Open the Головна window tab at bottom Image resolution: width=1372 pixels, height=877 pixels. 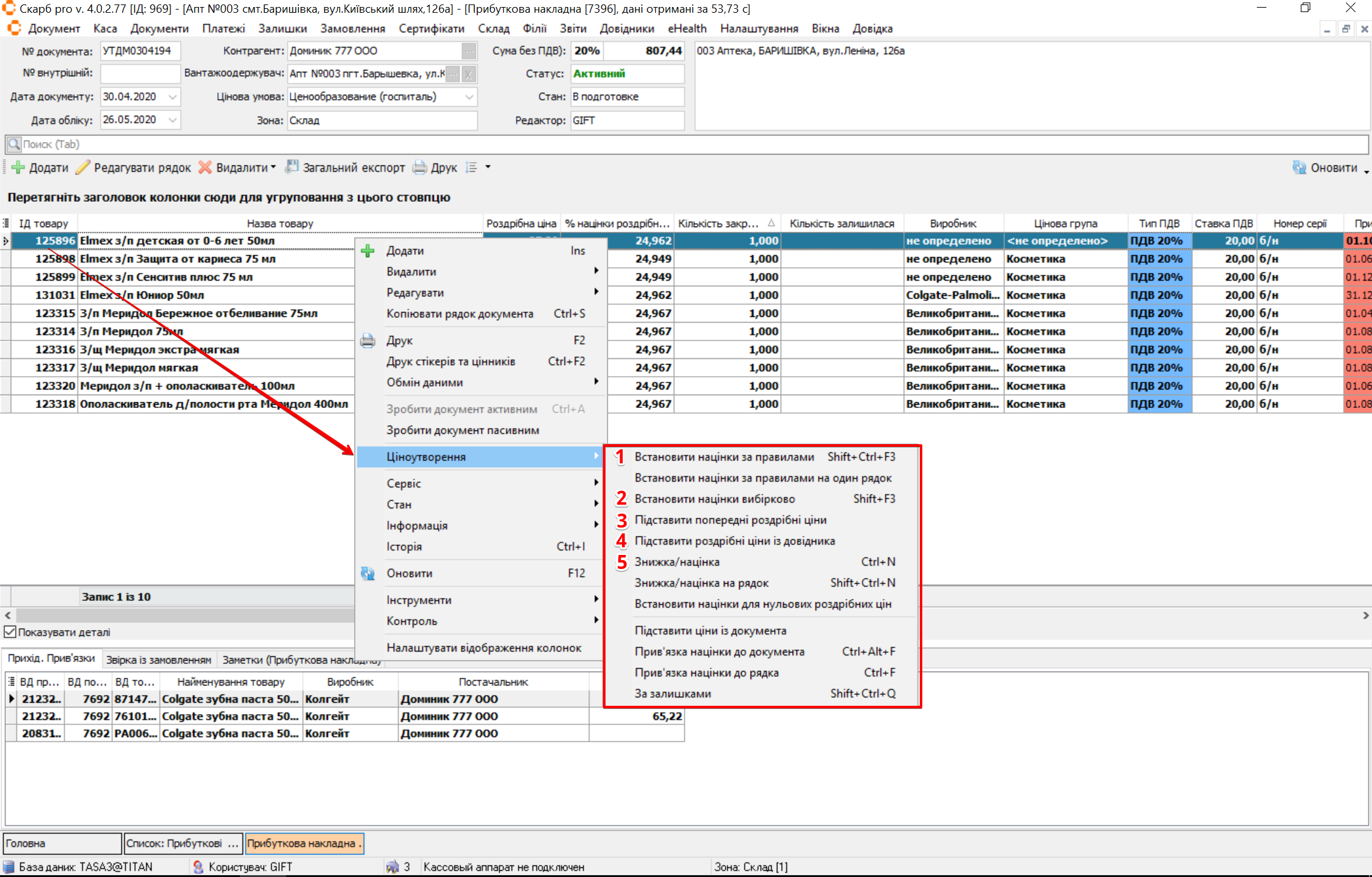62,843
